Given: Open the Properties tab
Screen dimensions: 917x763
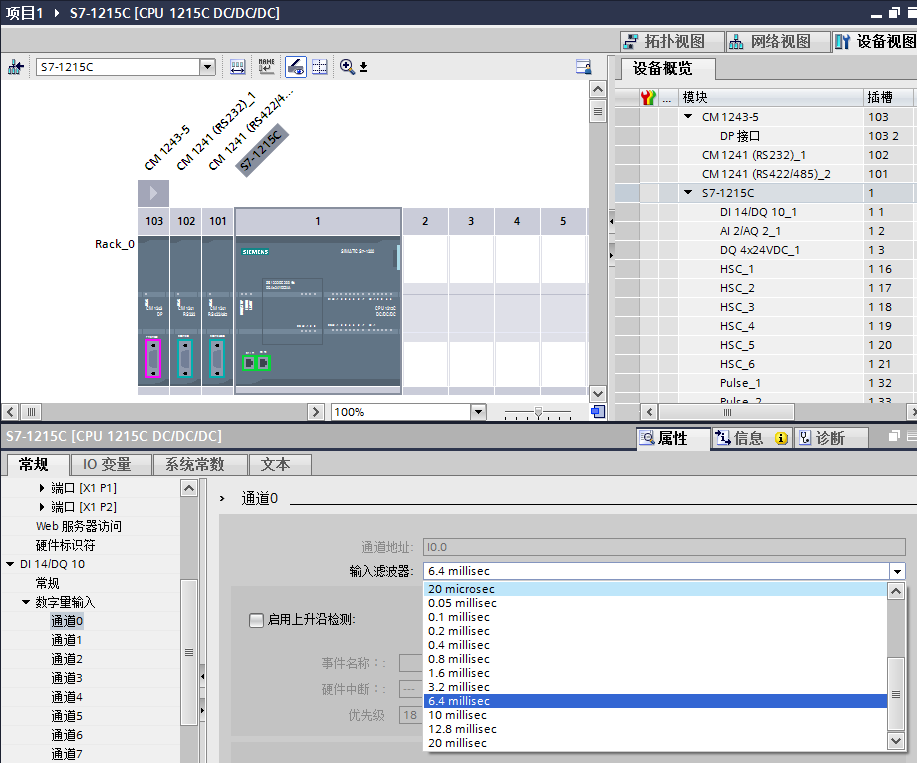Looking at the screenshot, I should 673,438.
